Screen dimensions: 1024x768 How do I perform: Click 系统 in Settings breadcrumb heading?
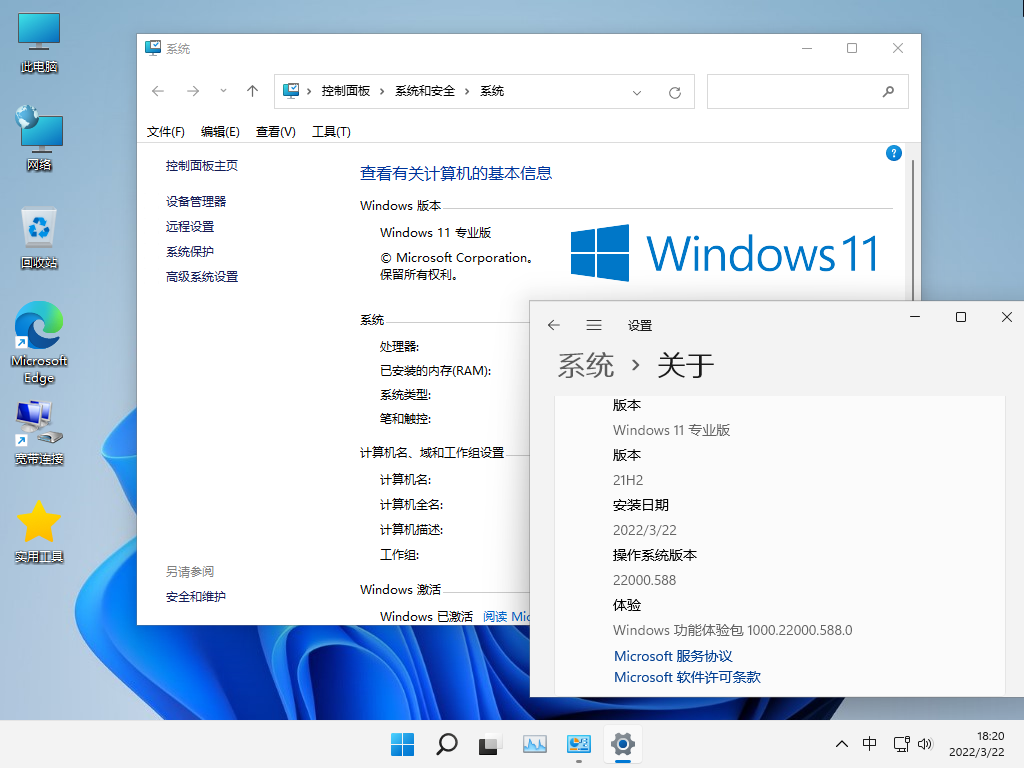click(x=585, y=365)
